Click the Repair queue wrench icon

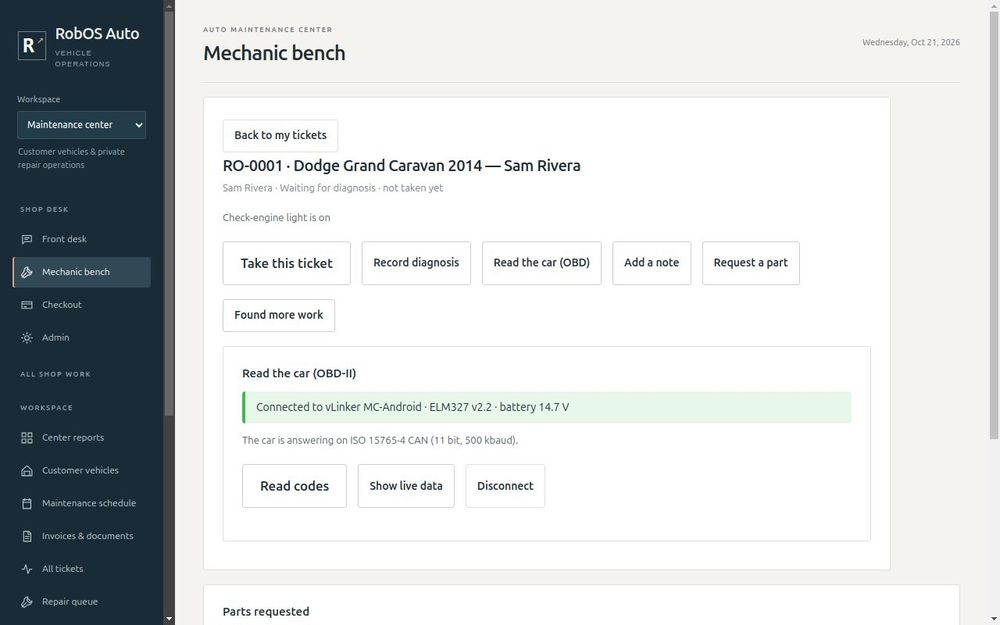point(27,602)
